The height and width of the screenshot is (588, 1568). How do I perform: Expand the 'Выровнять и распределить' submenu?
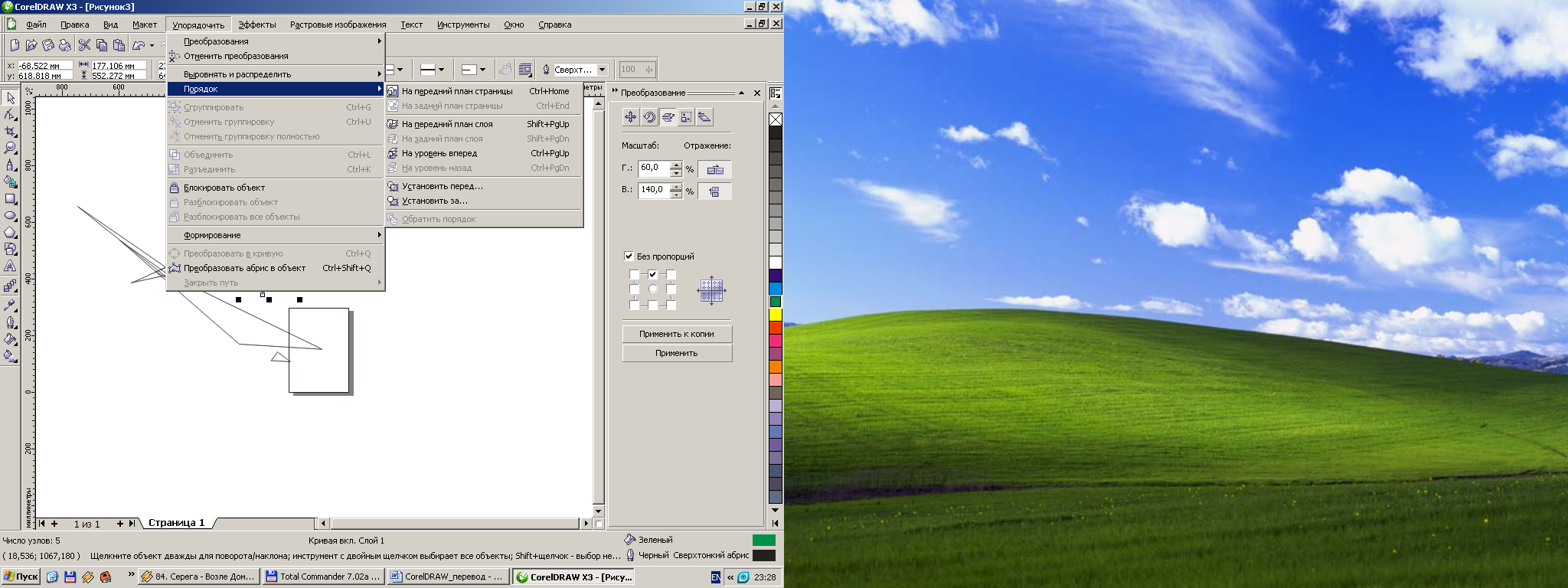(276, 74)
